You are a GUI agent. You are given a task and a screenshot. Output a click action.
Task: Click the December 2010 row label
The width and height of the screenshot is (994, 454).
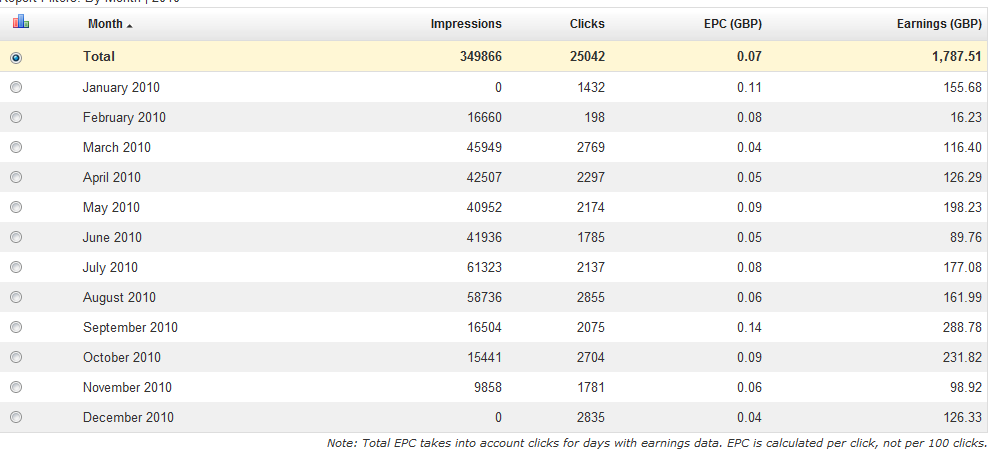click(128, 417)
